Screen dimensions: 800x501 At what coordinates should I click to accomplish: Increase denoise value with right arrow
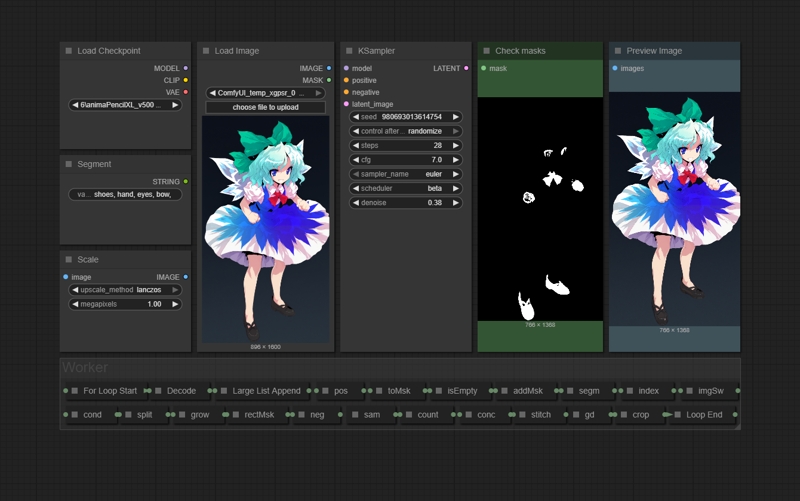pos(456,203)
